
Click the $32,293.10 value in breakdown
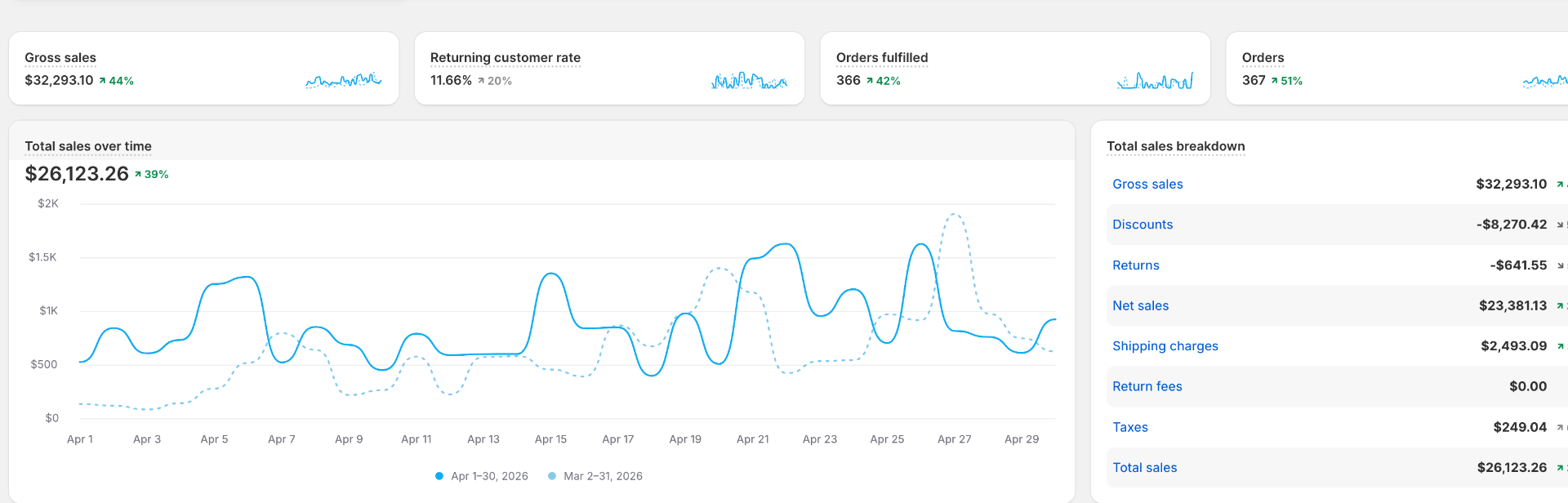tap(1511, 185)
